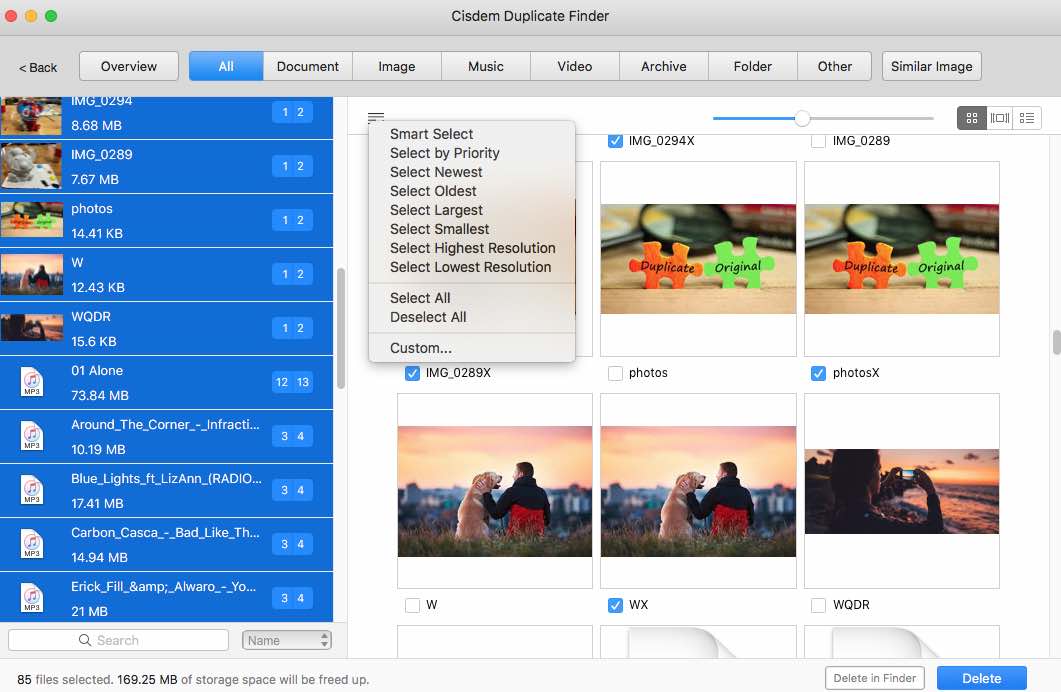Open the photos sidebar thumbnail

31,221
